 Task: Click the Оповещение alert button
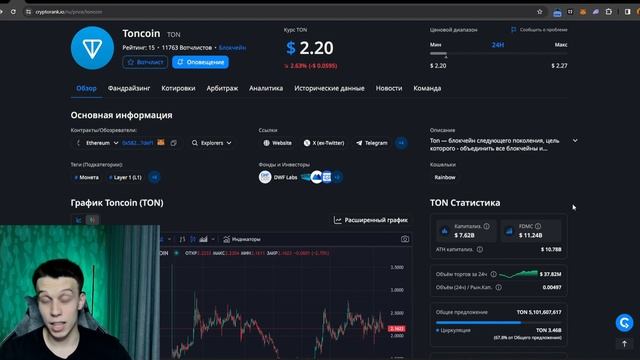click(x=200, y=62)
